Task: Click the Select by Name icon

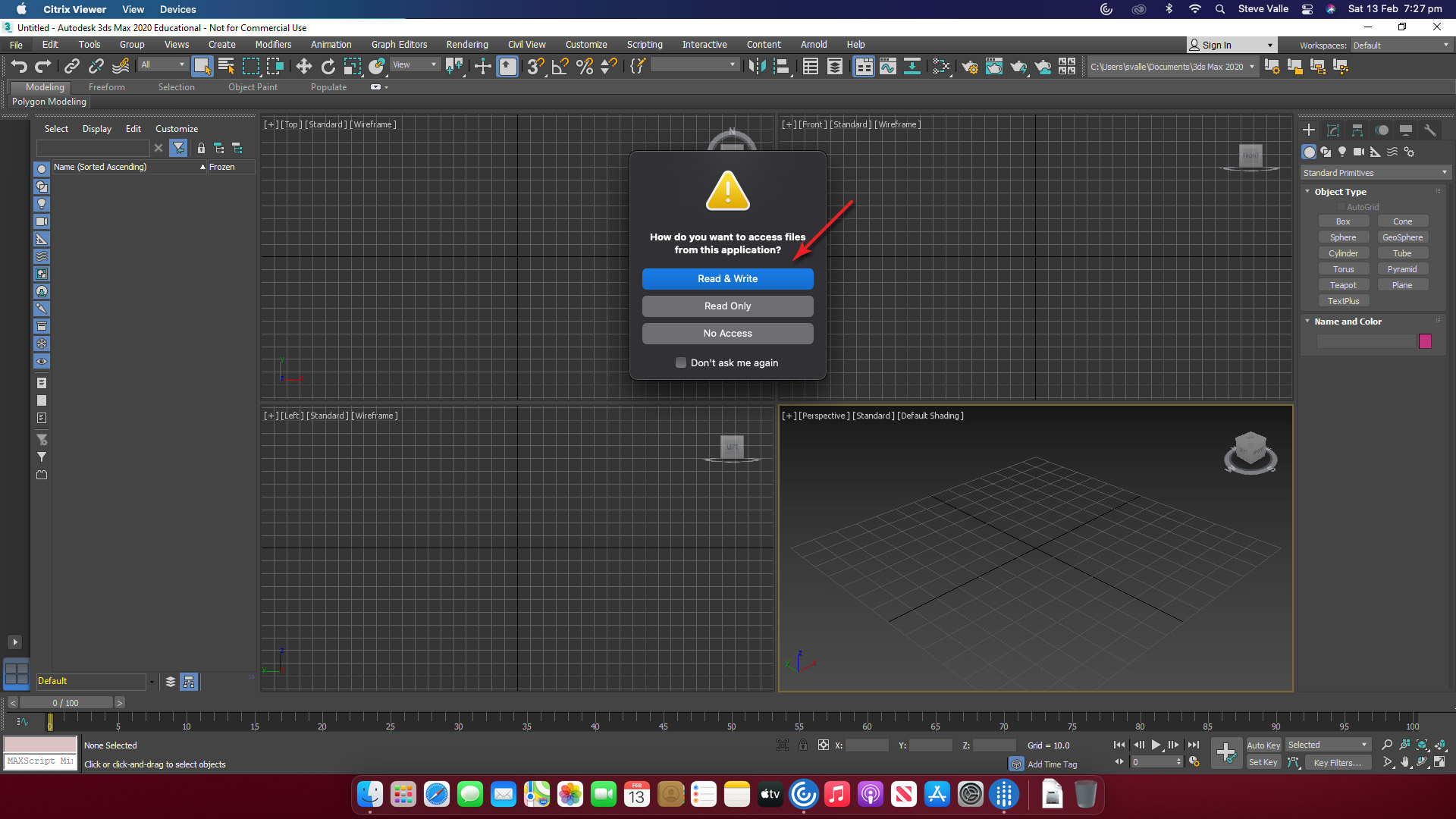Action: click(226, 67)
